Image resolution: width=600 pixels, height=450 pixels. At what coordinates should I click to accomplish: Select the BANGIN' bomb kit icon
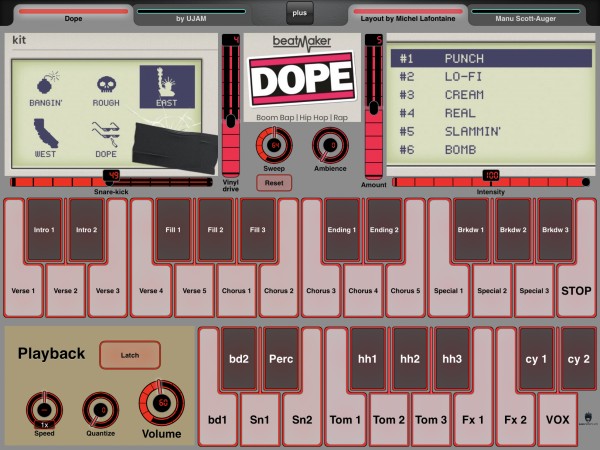(x=46, y=88)
